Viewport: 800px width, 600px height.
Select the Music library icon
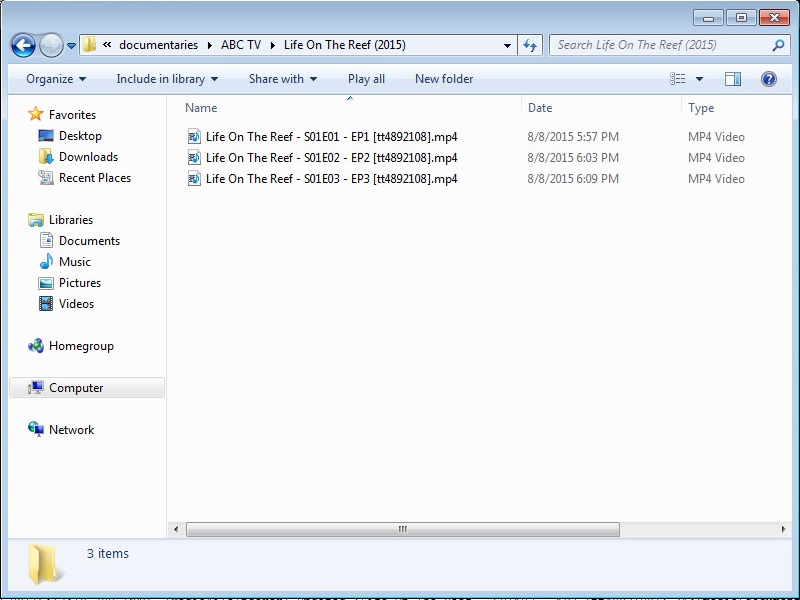point(46,262)
